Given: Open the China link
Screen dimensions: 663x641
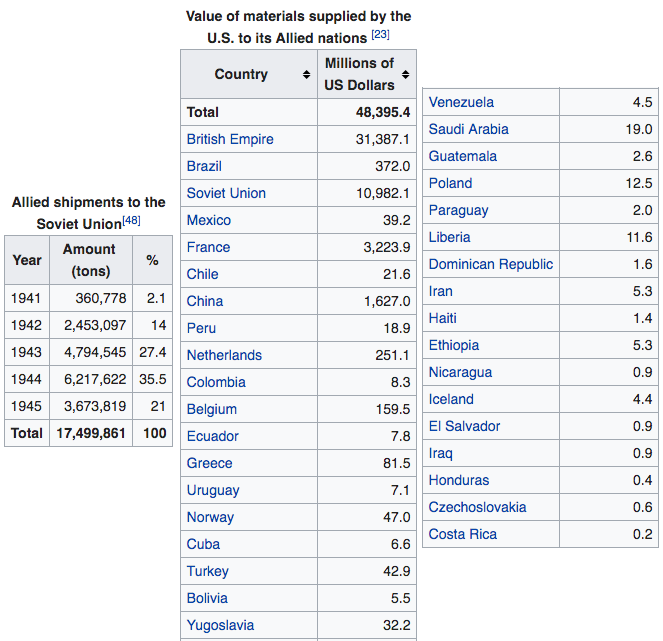Looking at the screenshot, I should click(205, 301).
